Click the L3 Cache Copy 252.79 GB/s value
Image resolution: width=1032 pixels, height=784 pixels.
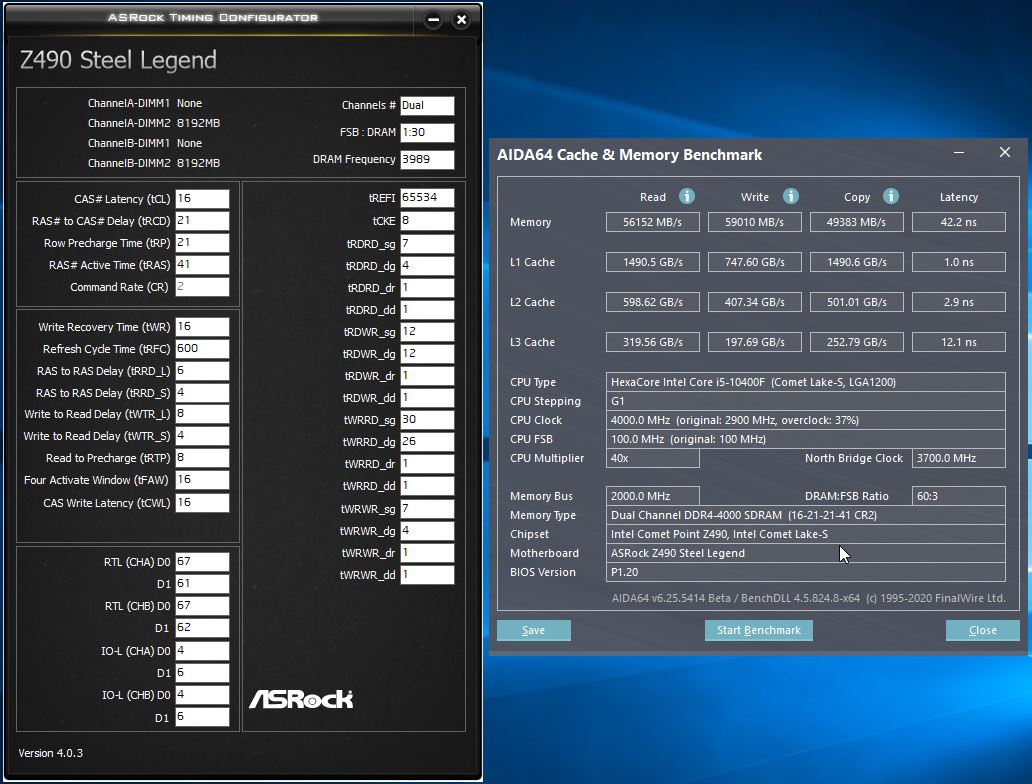coord(856,342)
